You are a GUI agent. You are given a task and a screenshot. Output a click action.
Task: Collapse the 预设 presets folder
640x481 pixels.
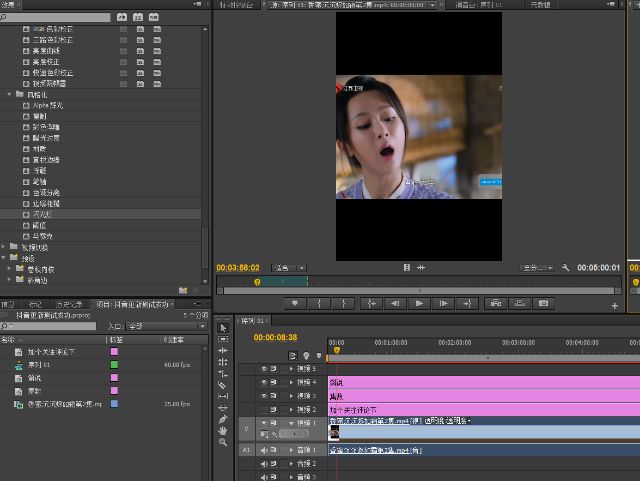coord(3,258)
